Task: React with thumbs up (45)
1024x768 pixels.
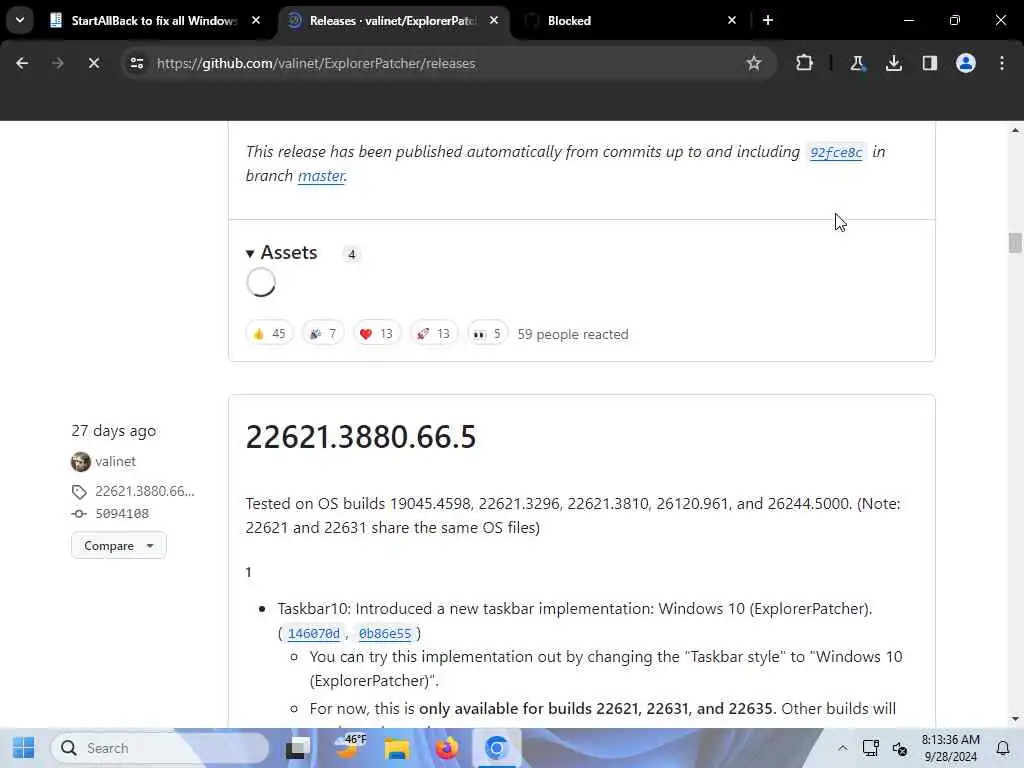Action: pos(269,334)
